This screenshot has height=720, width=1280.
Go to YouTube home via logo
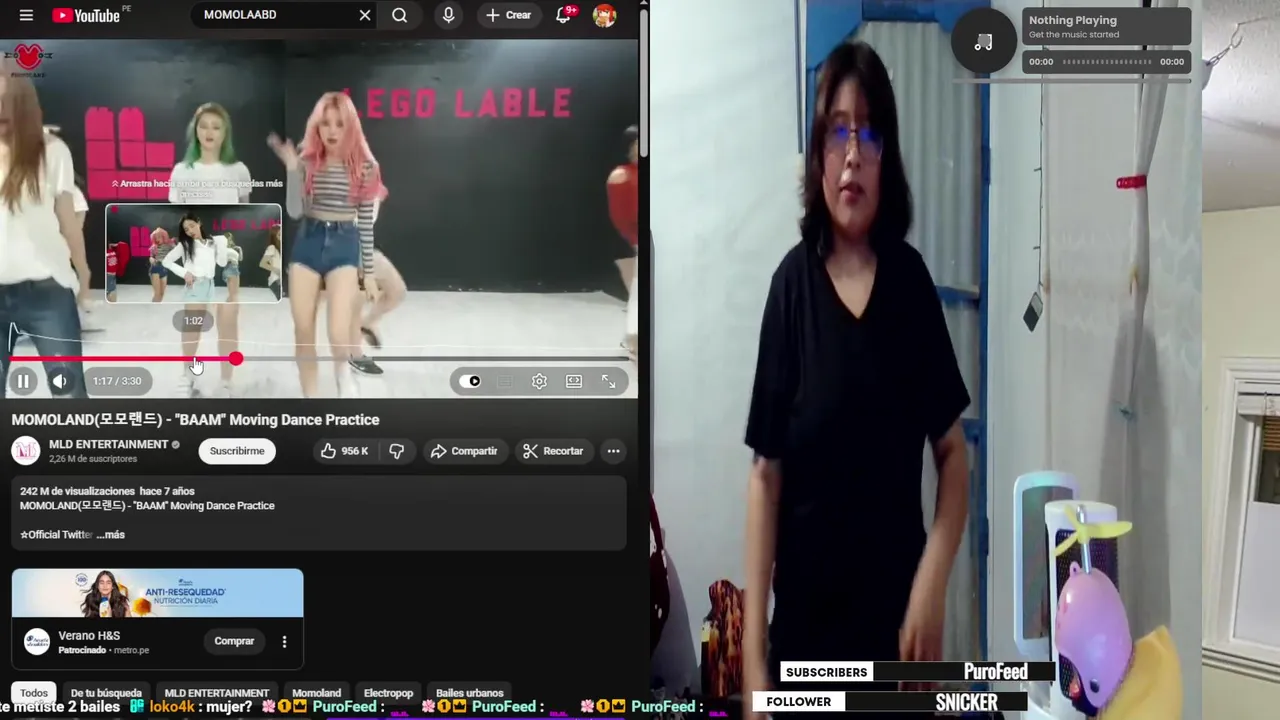pos(86,15)
